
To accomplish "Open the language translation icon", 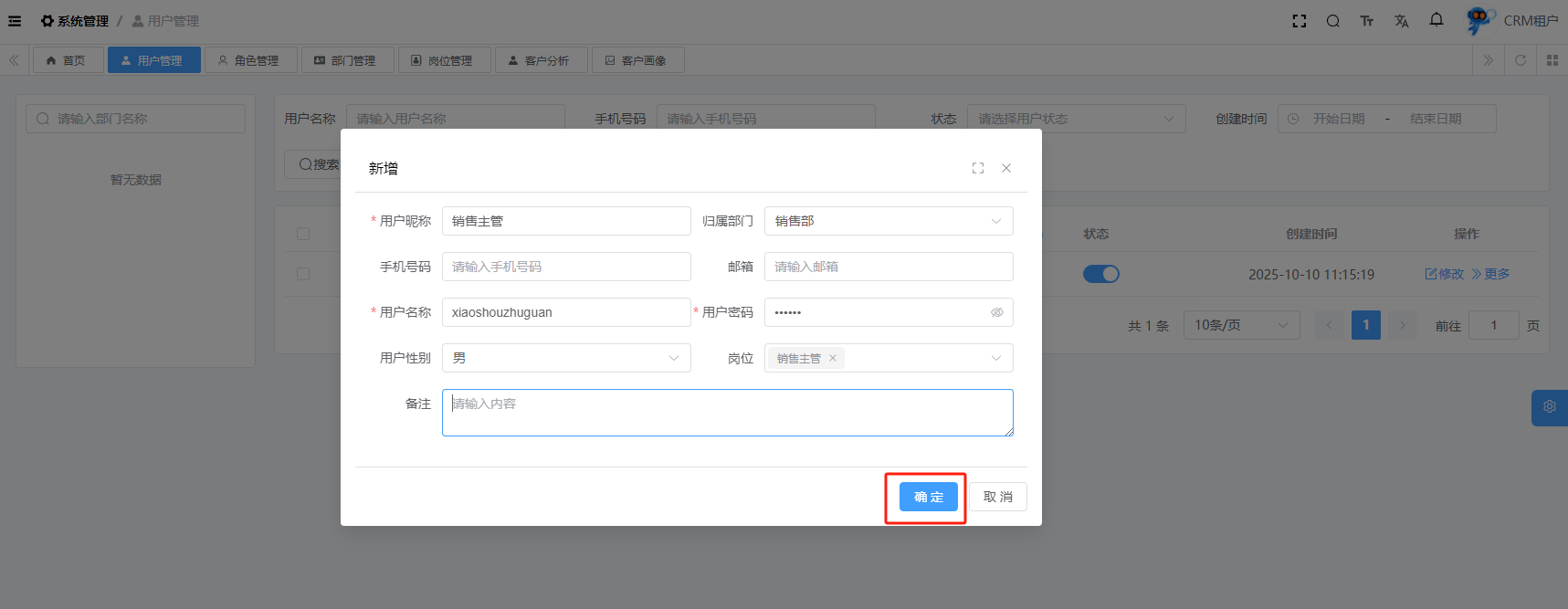I will coord(1402,21).
